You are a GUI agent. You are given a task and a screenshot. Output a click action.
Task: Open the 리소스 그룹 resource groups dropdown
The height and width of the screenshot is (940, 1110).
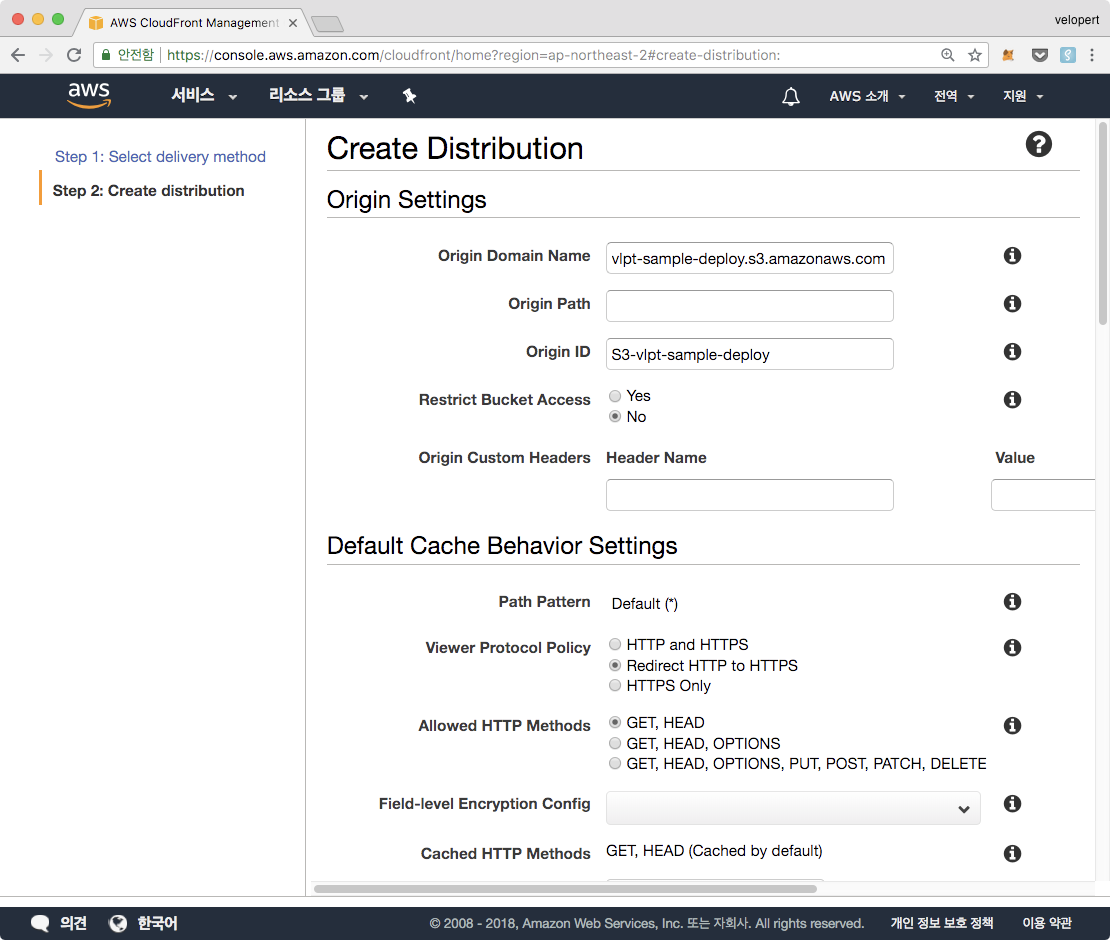tap(319, 96)
